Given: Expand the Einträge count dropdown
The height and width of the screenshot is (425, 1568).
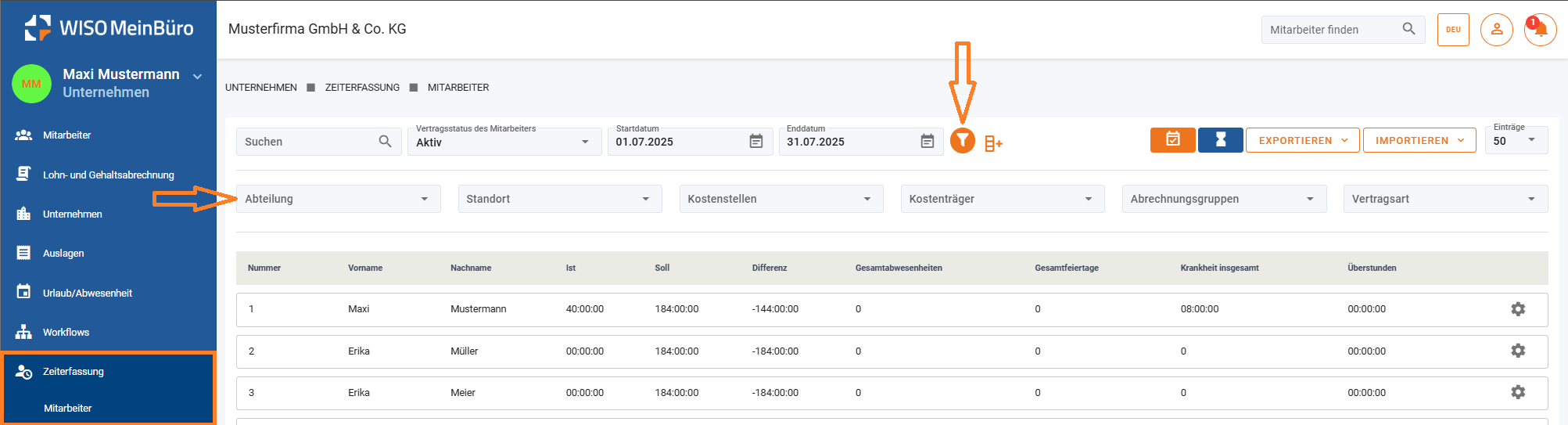Looking at the screenshot, I should tap(1515, 141).
